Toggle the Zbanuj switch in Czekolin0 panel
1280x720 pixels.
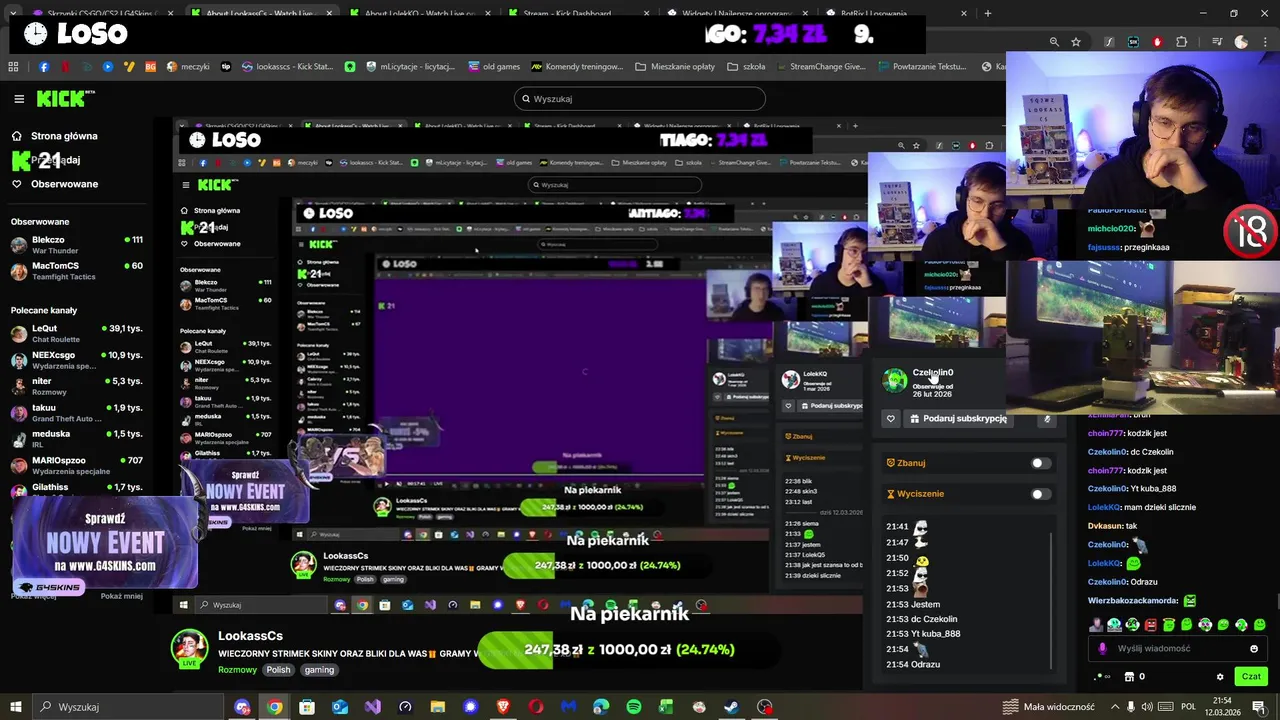pyautogui.click(x=1041, y=463)
